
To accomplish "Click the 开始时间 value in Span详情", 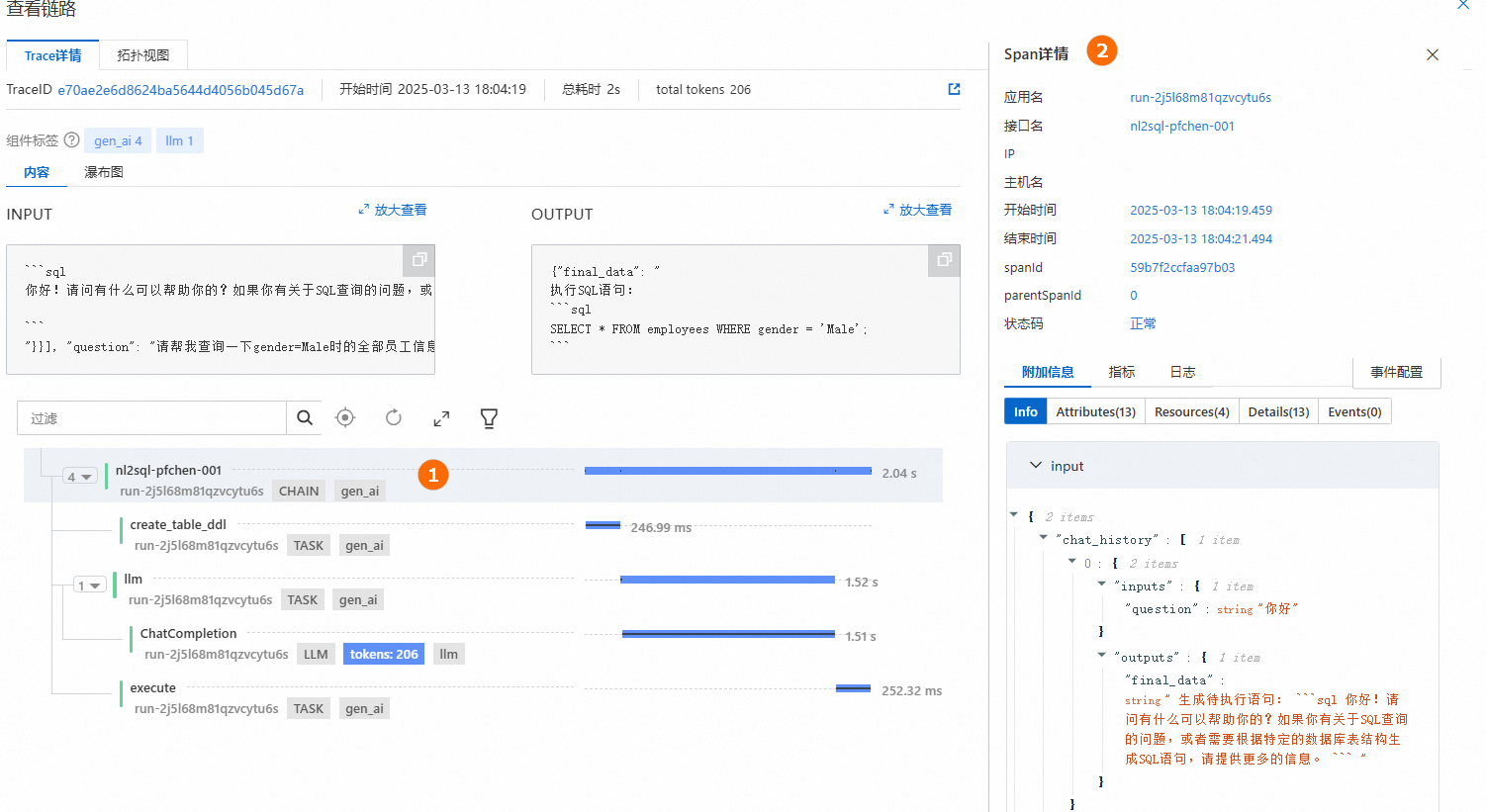I will coord(1201,211).
